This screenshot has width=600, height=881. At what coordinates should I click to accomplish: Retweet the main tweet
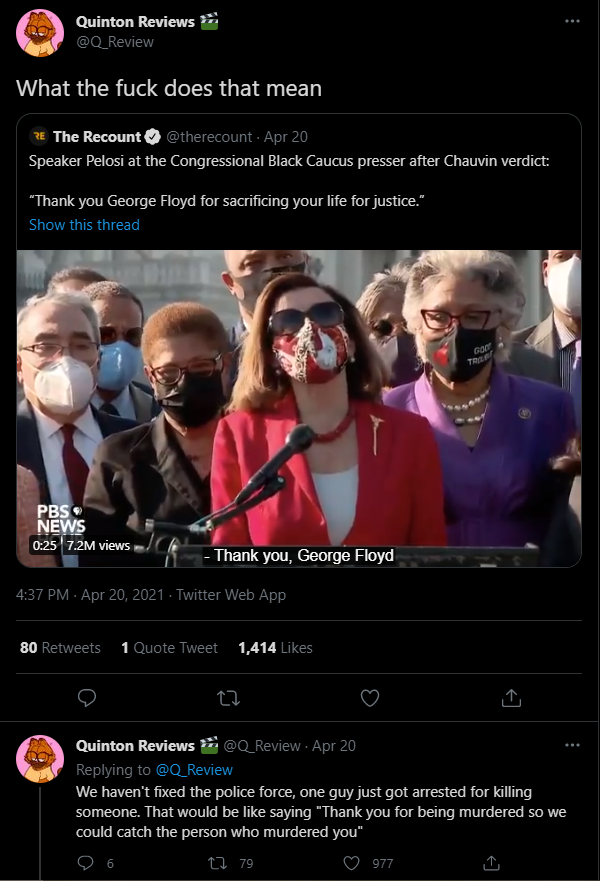click(228, 698)
